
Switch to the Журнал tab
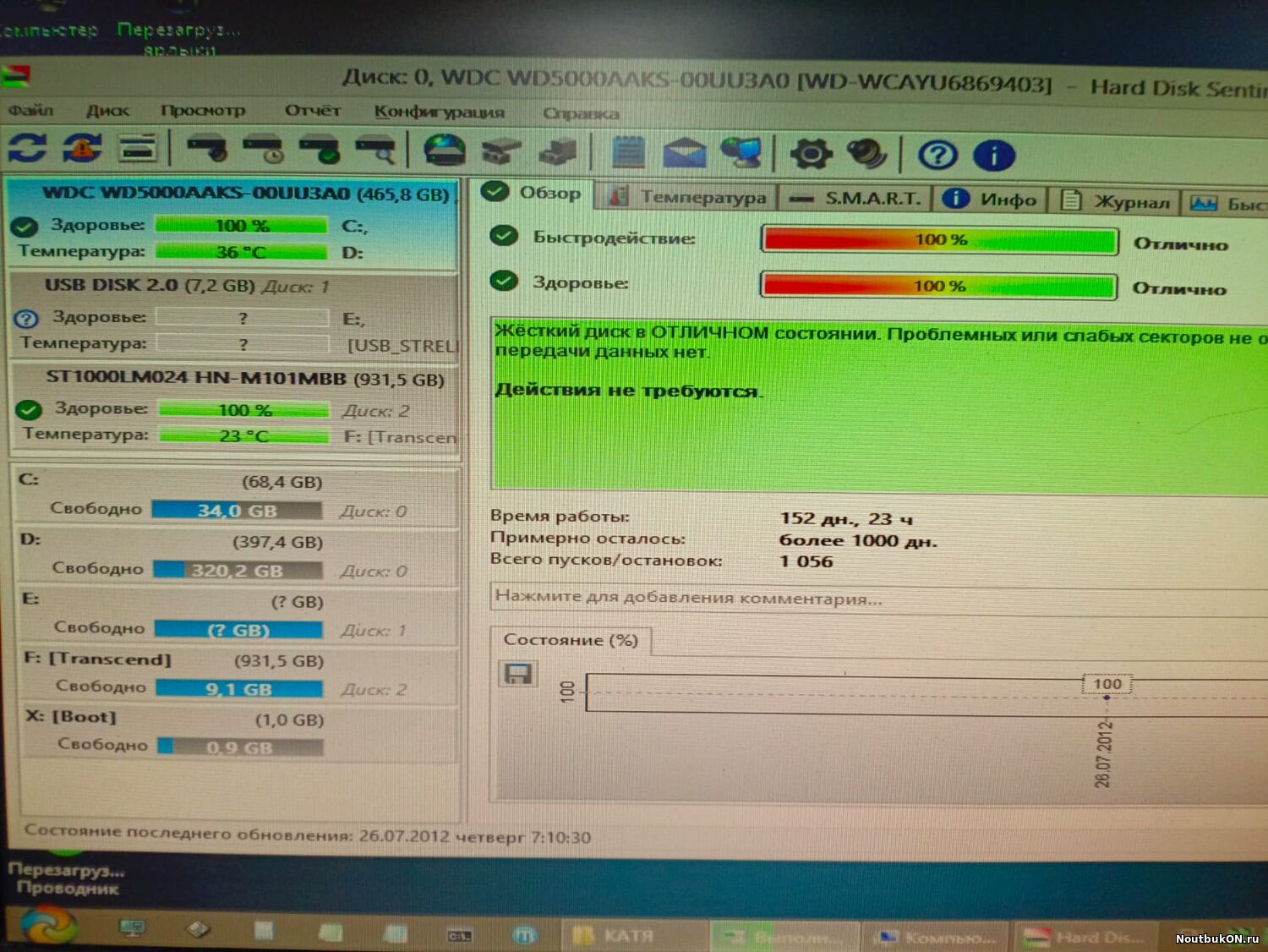pyautogui.click(x=1116, y=201)
